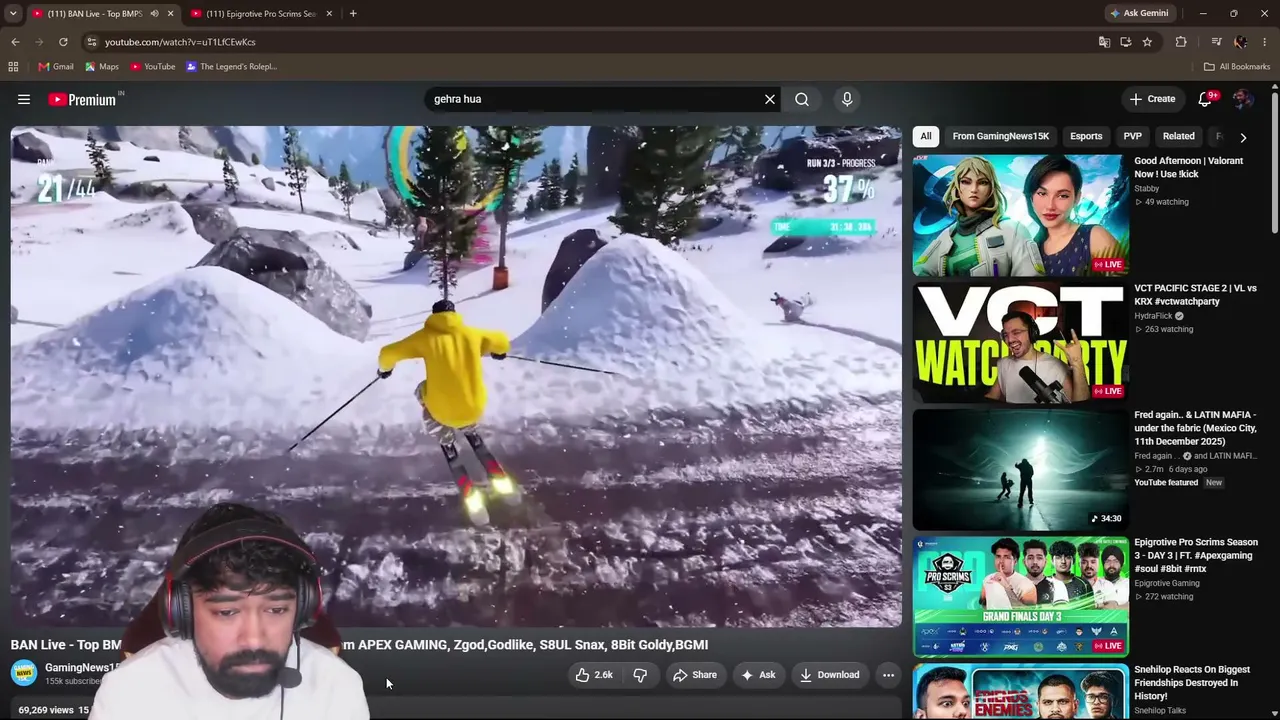Open 'Snehilop Reacts On Biggest Friendships' title

click(1192, 682)
